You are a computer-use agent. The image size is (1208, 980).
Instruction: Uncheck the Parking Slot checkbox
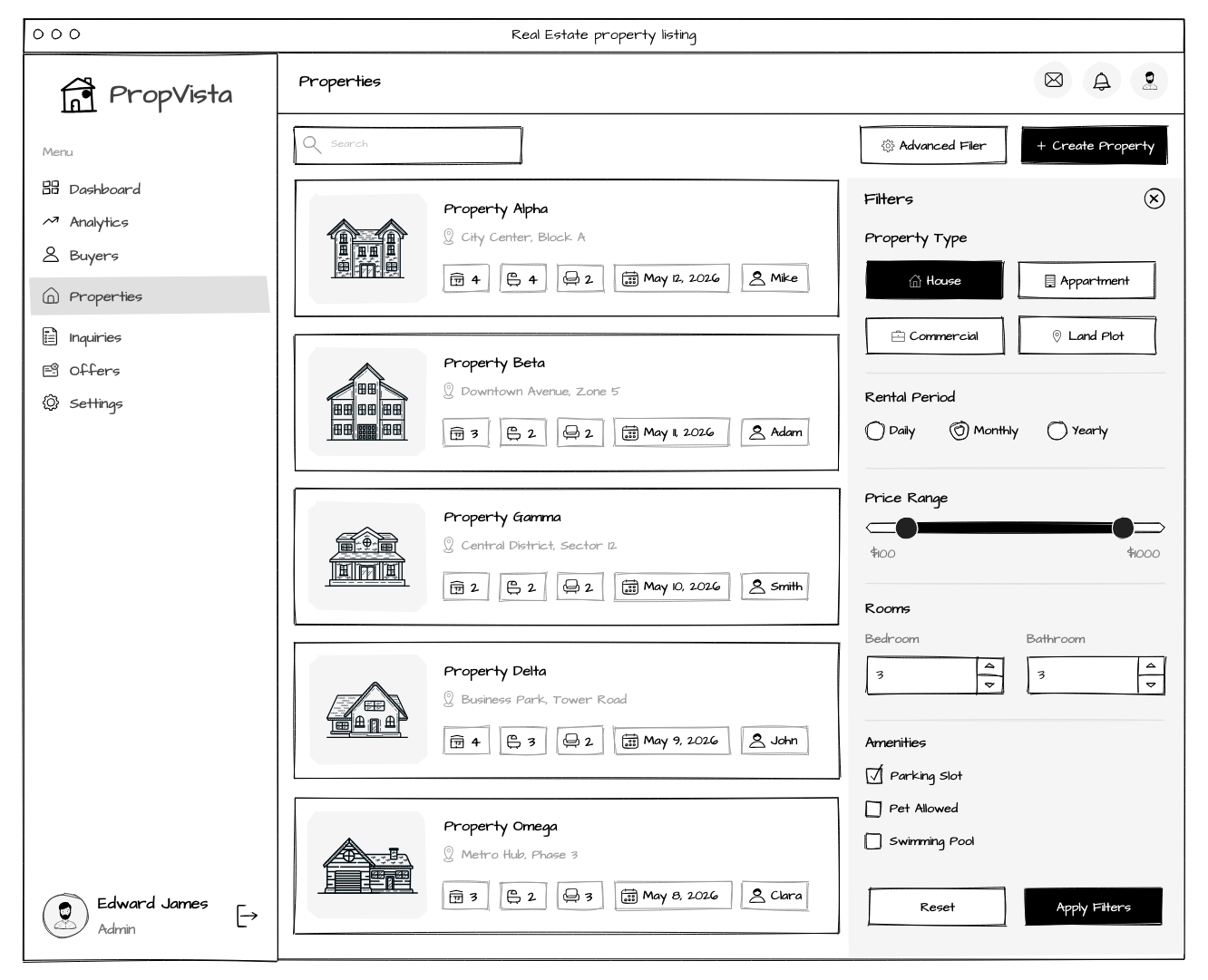pos(873,775)
